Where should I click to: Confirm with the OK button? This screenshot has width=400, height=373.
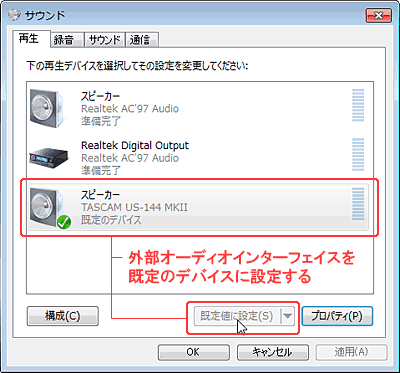point(193,352)
